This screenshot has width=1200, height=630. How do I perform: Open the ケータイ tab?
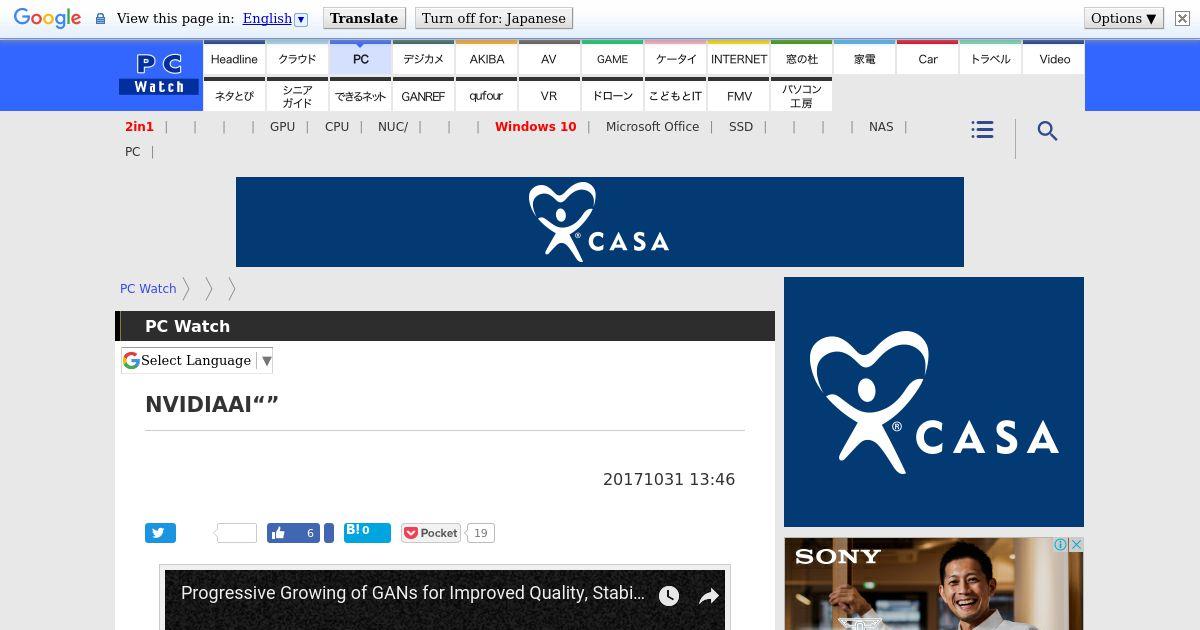point(676,58)
